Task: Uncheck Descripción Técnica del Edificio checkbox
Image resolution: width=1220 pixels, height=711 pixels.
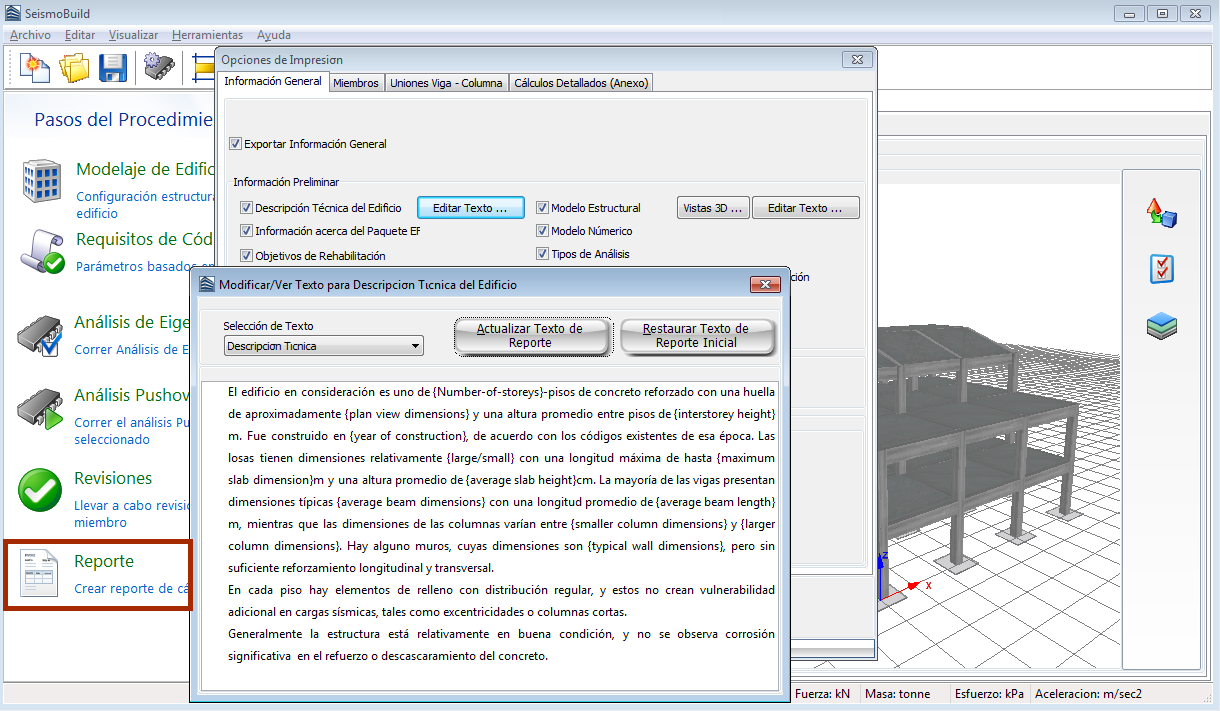Action: (x=247, y=208)
